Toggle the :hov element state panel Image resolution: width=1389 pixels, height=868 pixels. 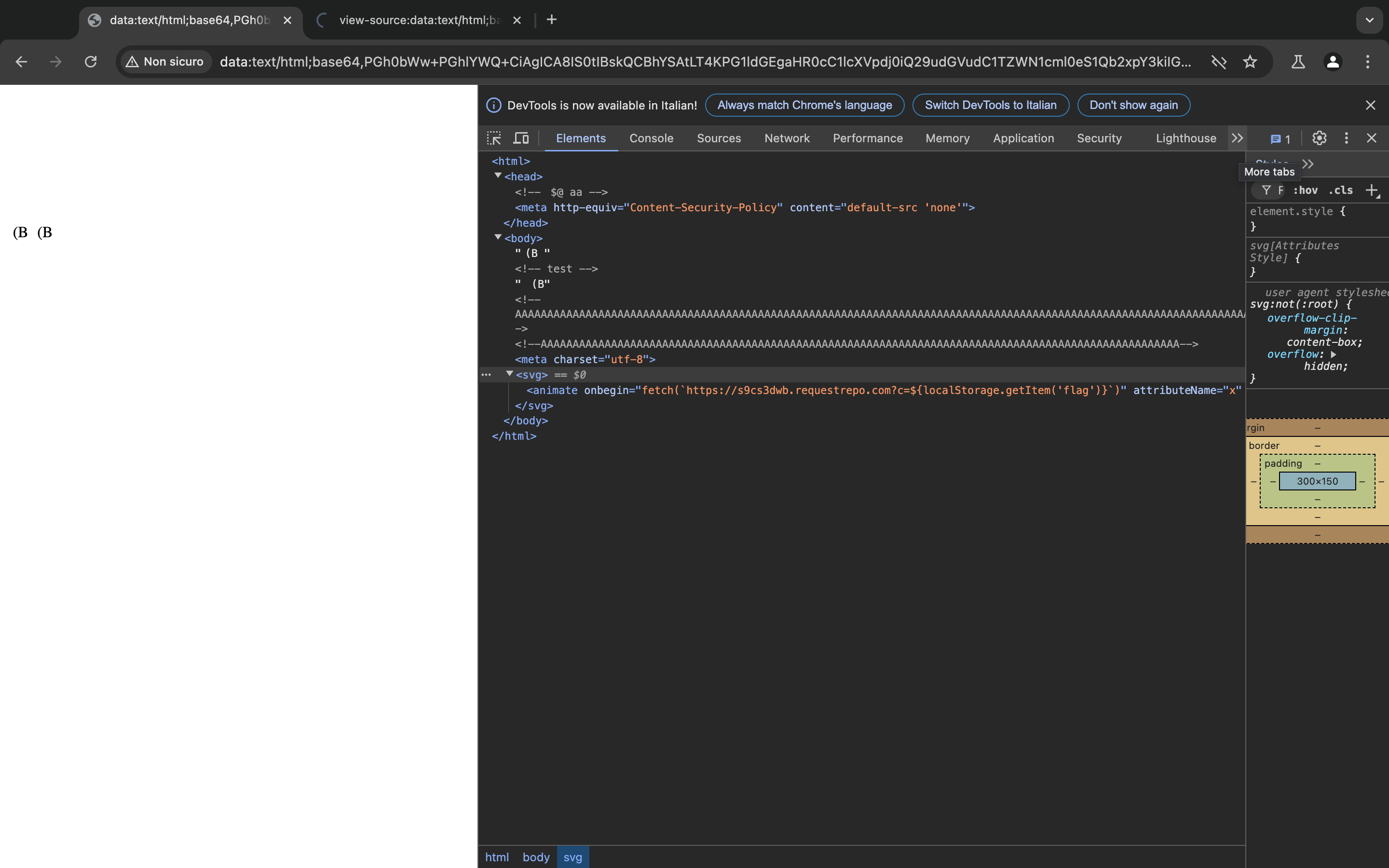point(1305,190)
